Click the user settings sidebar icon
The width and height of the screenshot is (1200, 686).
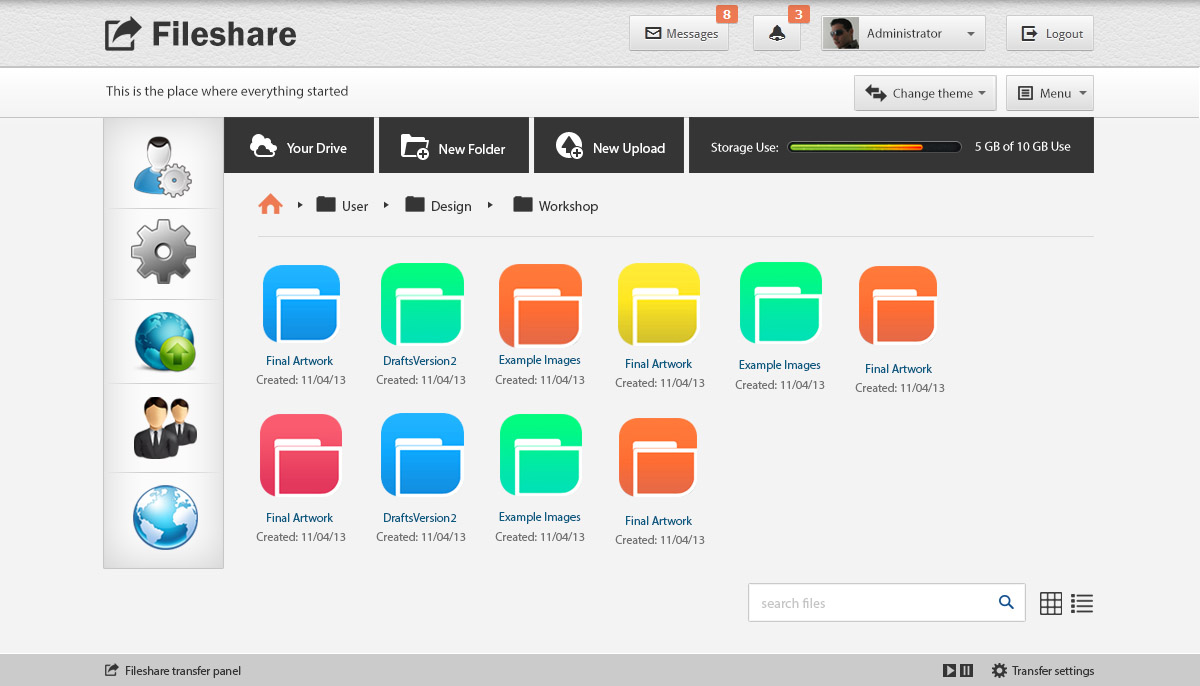pos(163,165)
